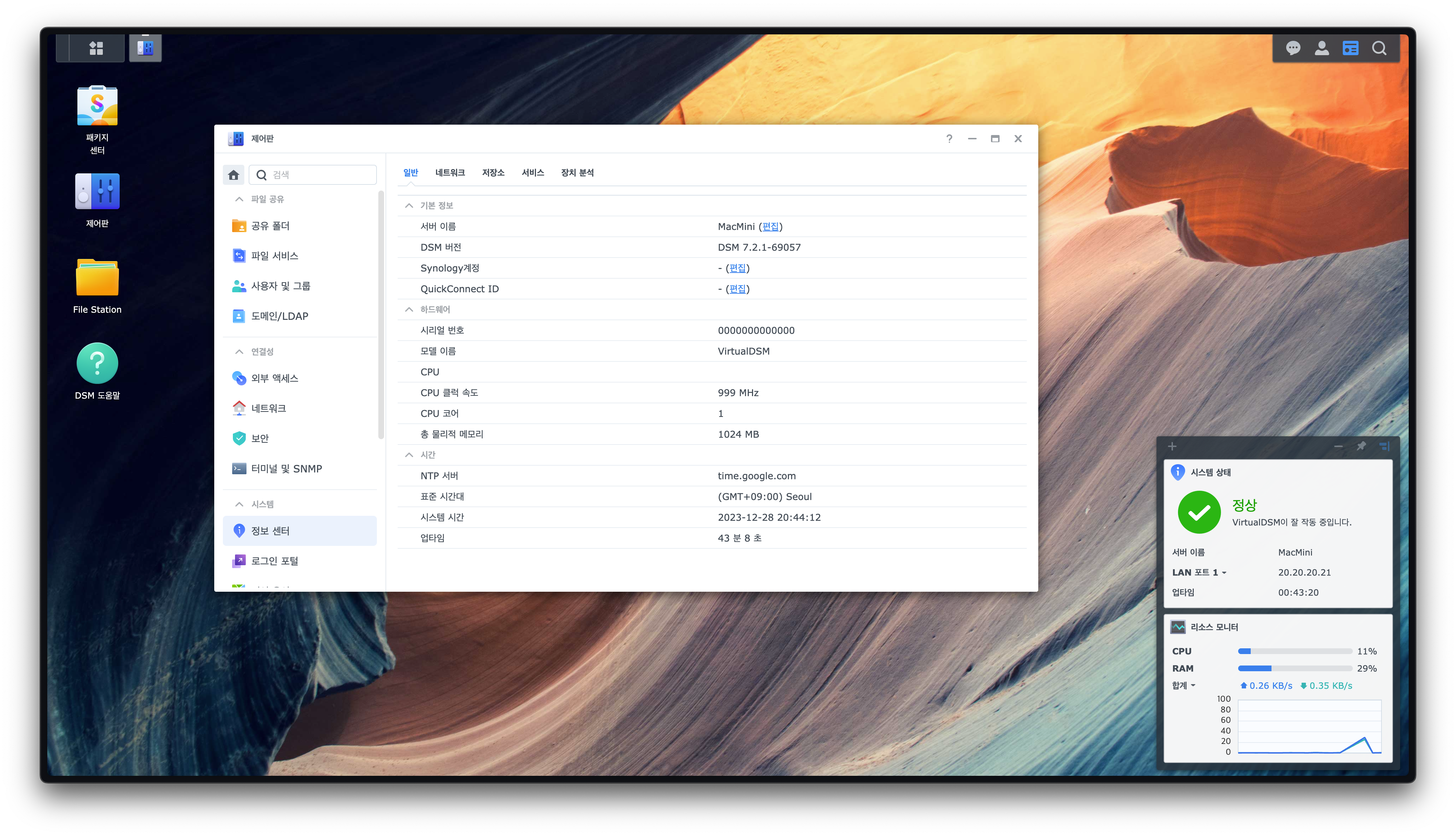1456x836 pixels.
Task: Click the time.google.com NTP value
Action: click(x=757, y=475)
